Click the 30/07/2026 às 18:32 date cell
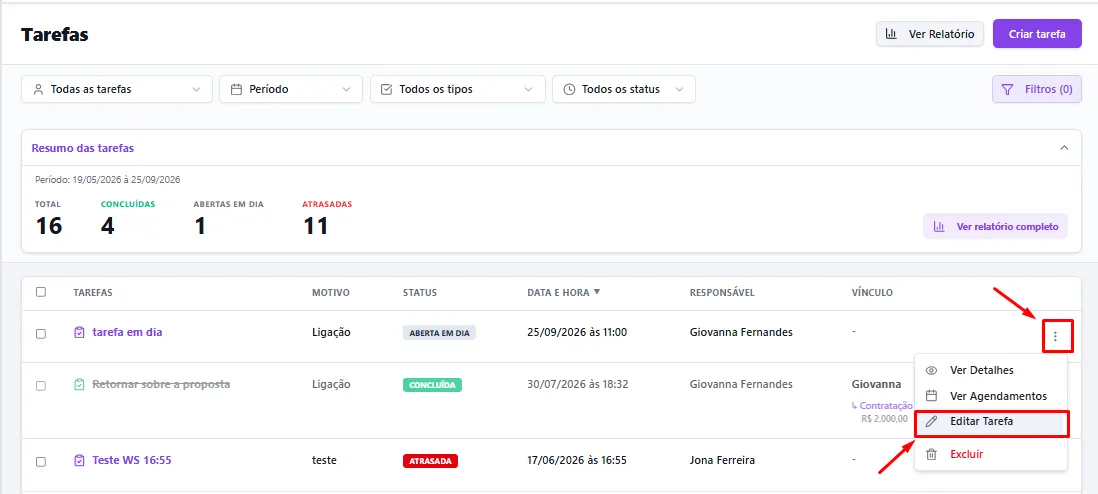Image resolution: width=1098 pixels, height=494 pixels. [578, 385]
